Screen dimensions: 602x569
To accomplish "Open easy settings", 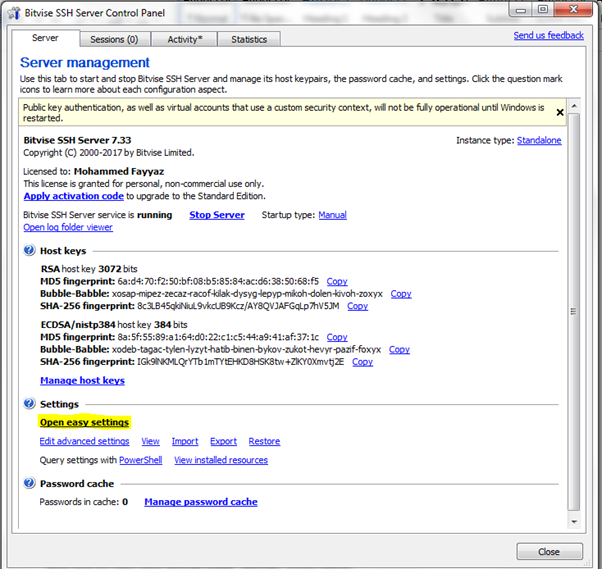I will tap(84, 422).
